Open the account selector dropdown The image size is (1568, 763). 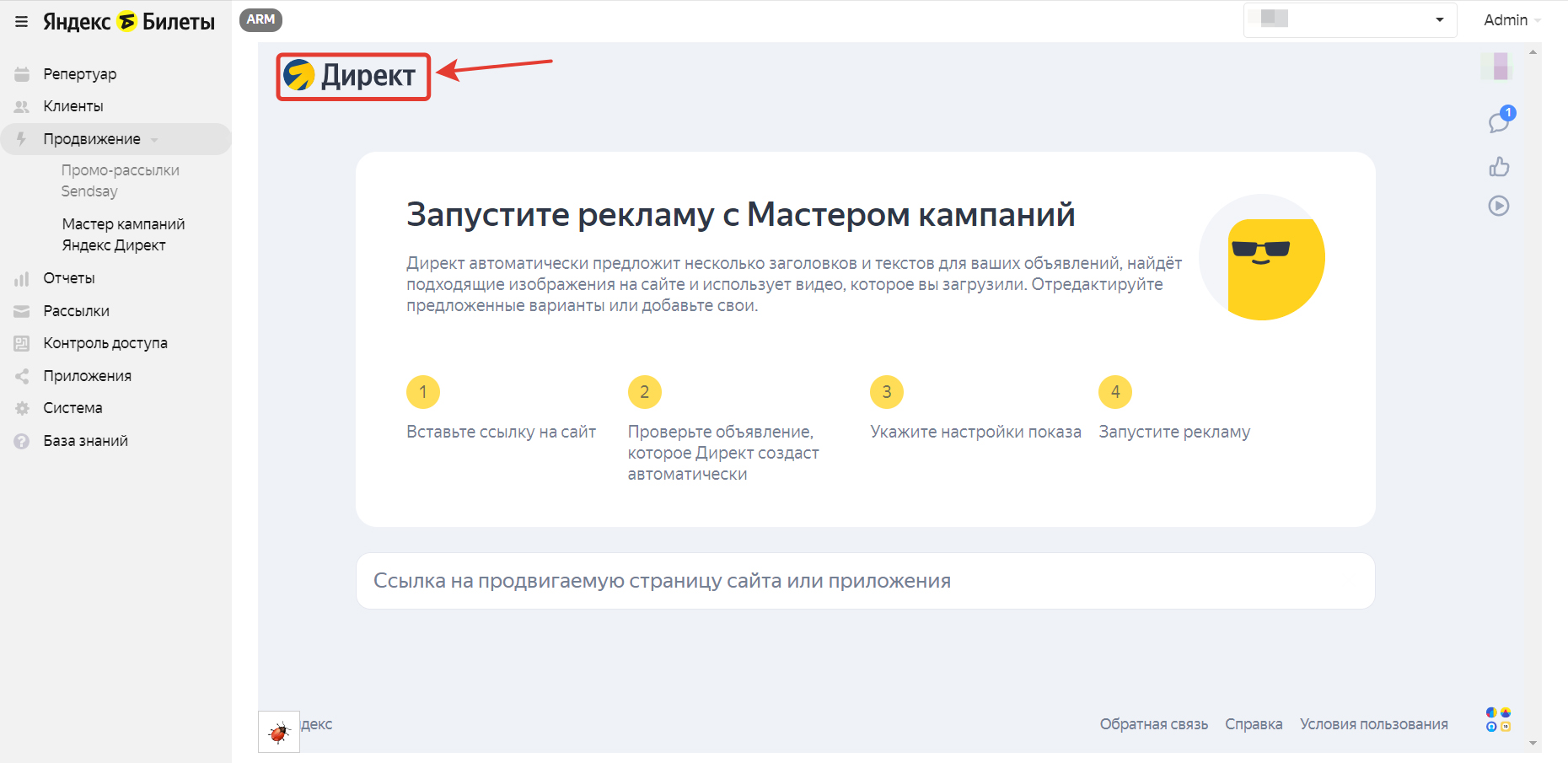(1350, 19)
